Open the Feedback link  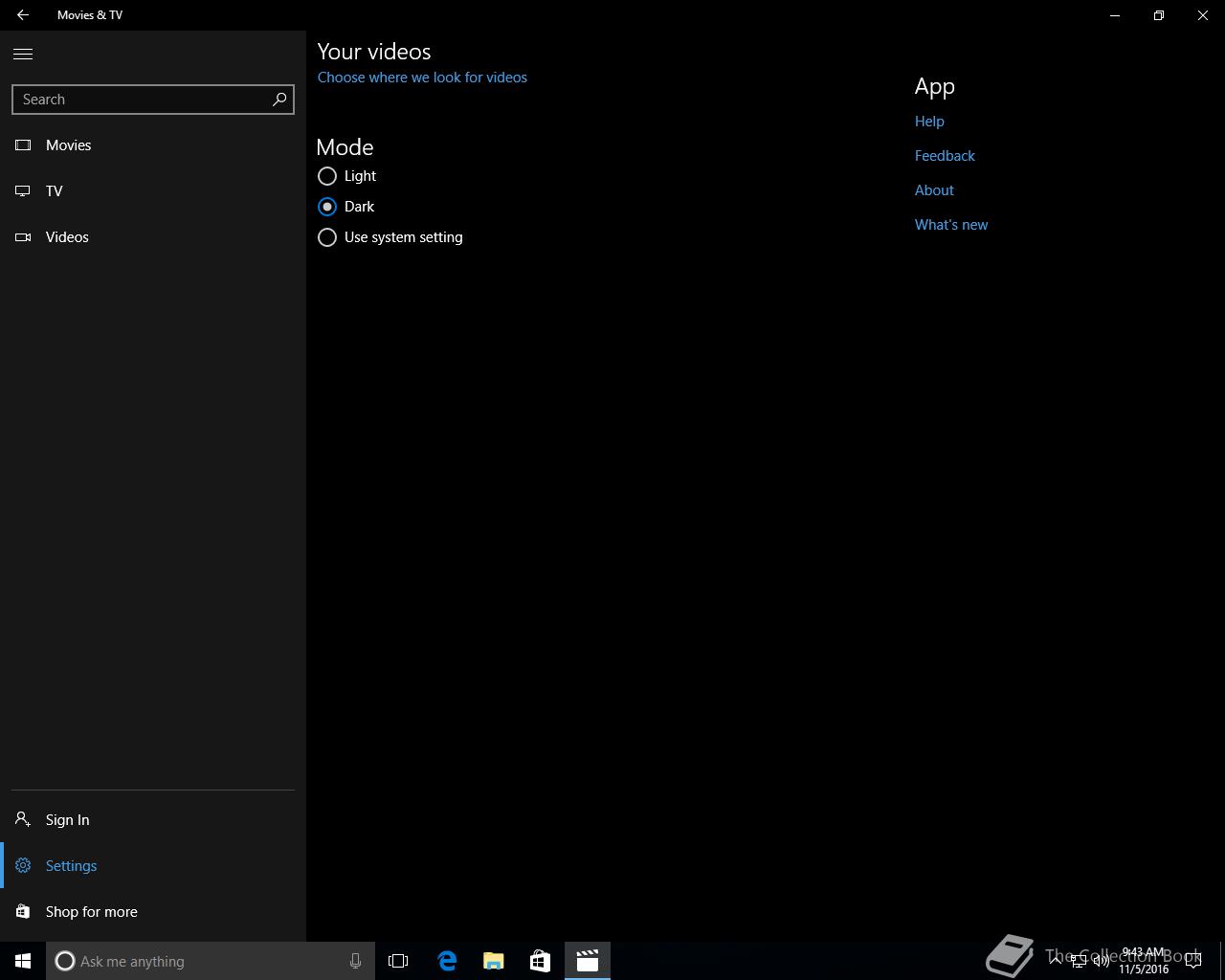coord(945,156)
